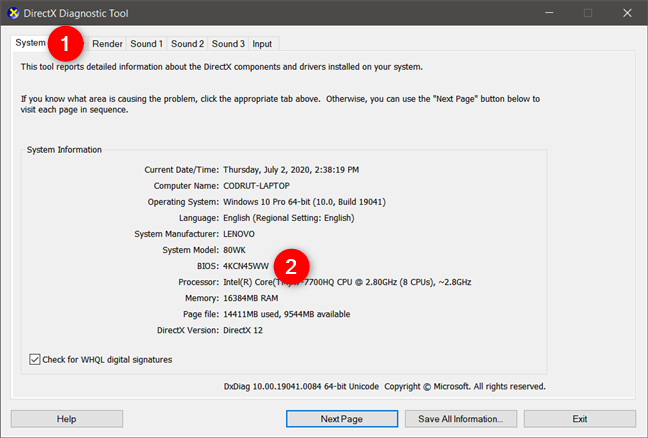Minimize the DirectX Diagnostic Tool window
The height and width of the screenshot is (438, 648).
point(549,13)
